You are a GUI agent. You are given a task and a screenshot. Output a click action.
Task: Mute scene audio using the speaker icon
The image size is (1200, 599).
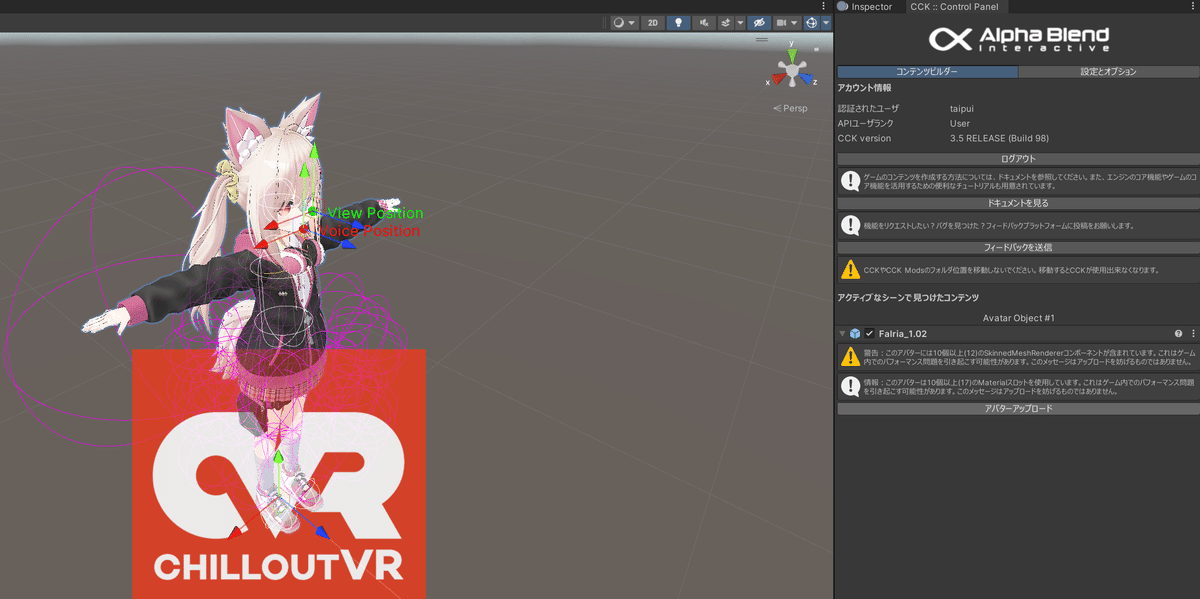pyautogui.click(x=704, y=22)
